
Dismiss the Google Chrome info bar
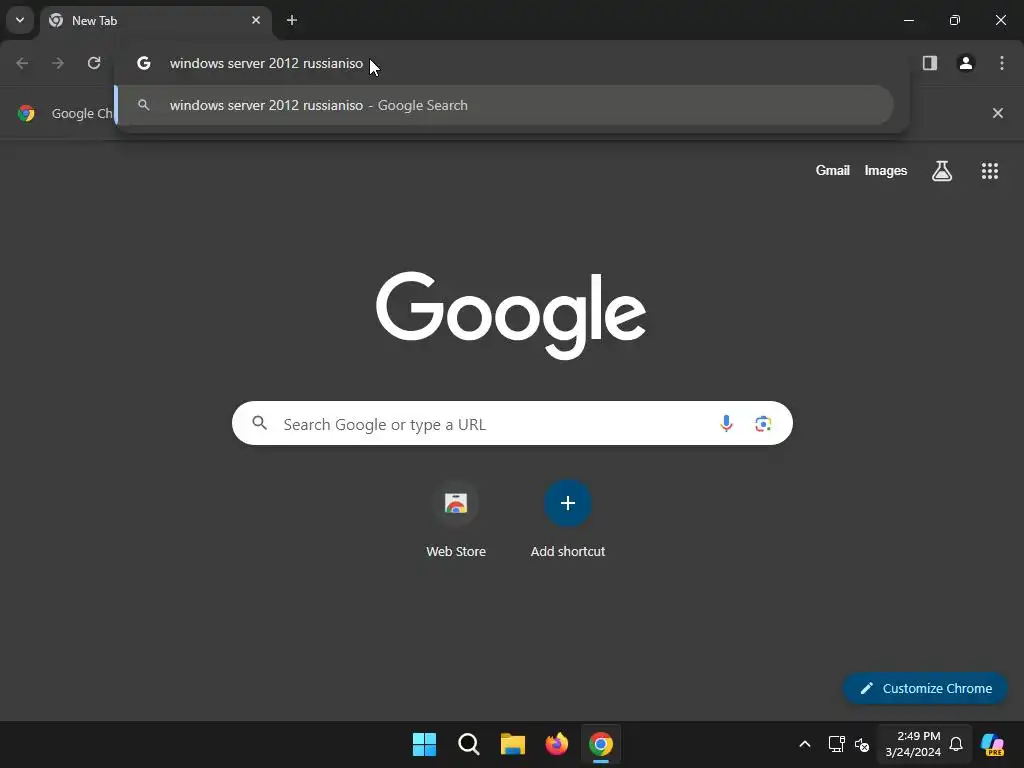[x=998, y=113]
